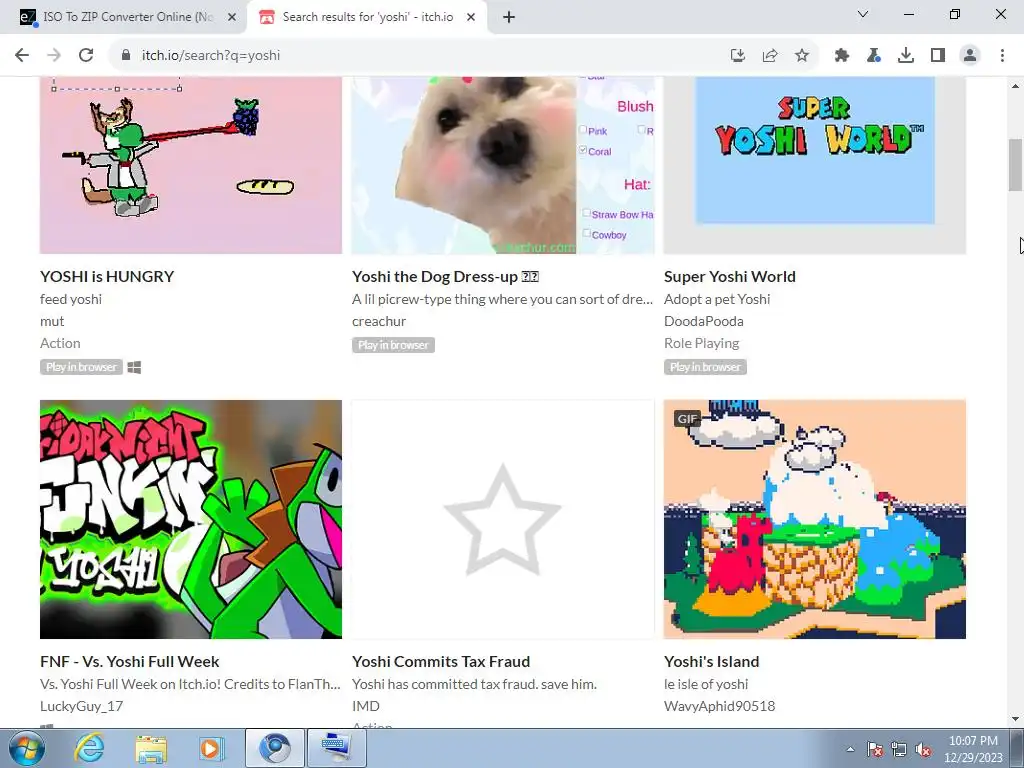Open Yoshi the Dog Dress-up title link
Viewport: 1024px width, 768px height.
(445, 276)
